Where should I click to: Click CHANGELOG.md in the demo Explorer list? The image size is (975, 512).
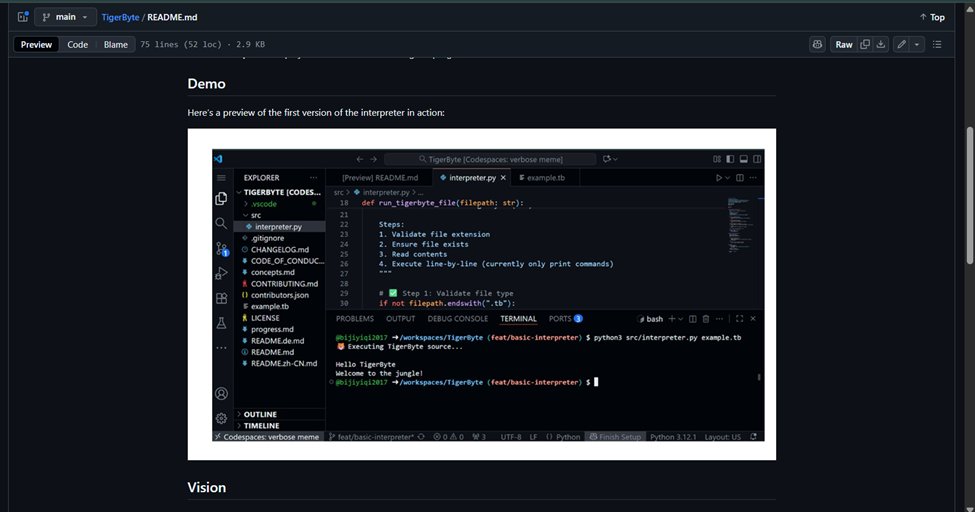click(x=279, y=249)
